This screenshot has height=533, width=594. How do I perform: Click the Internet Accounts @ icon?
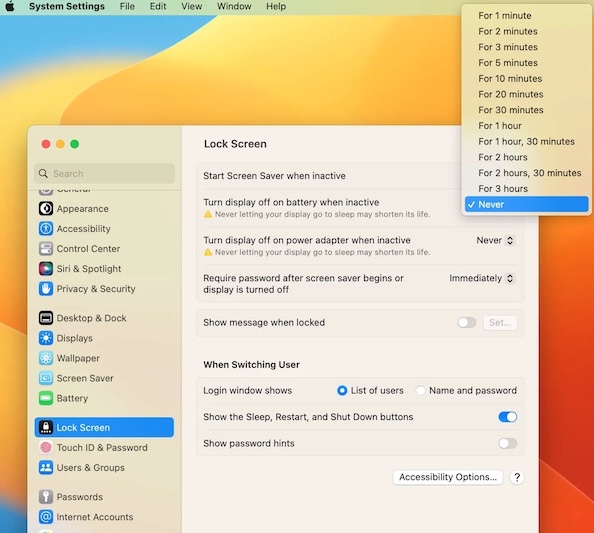coord(46,517)
